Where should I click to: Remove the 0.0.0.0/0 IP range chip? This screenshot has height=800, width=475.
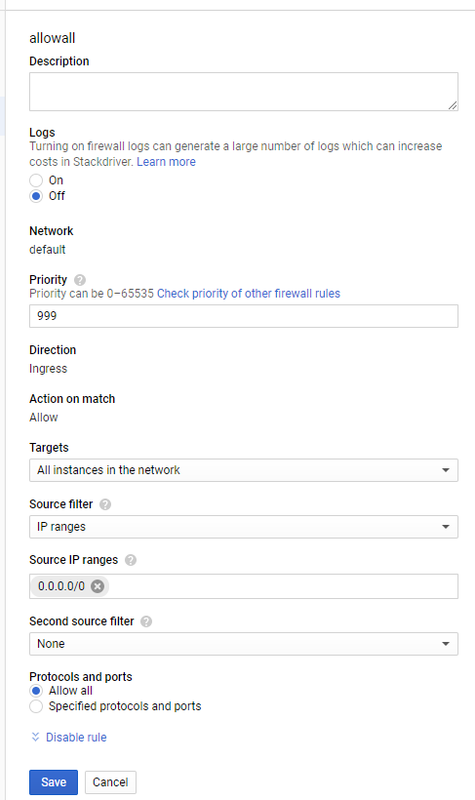point(97,586)
